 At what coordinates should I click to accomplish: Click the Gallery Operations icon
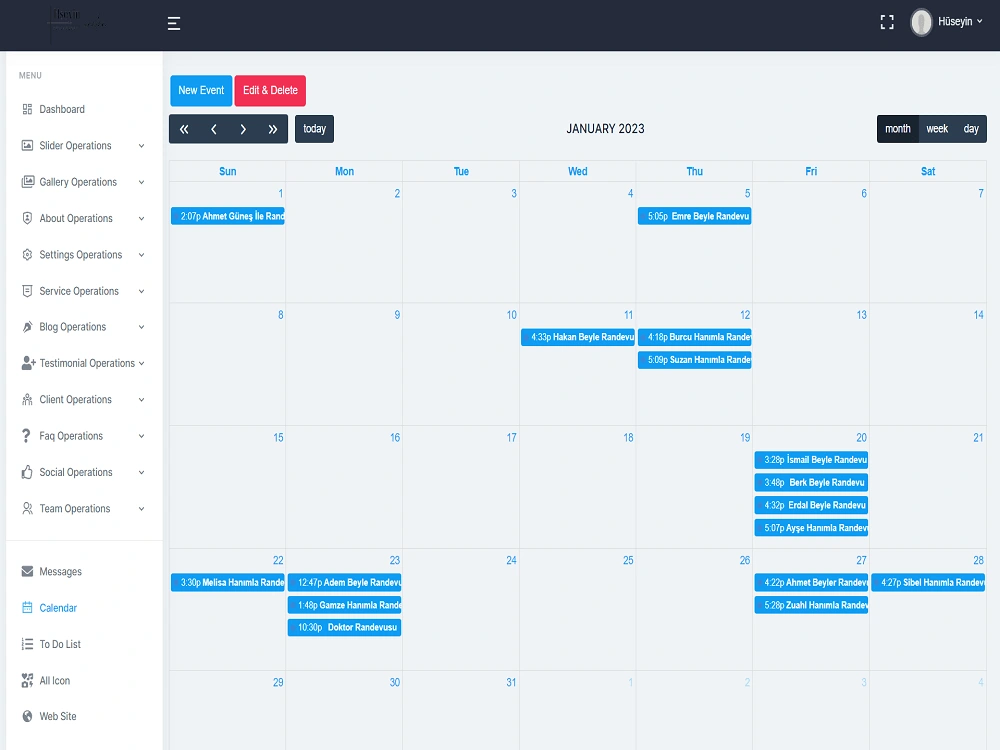coord(27,182)
